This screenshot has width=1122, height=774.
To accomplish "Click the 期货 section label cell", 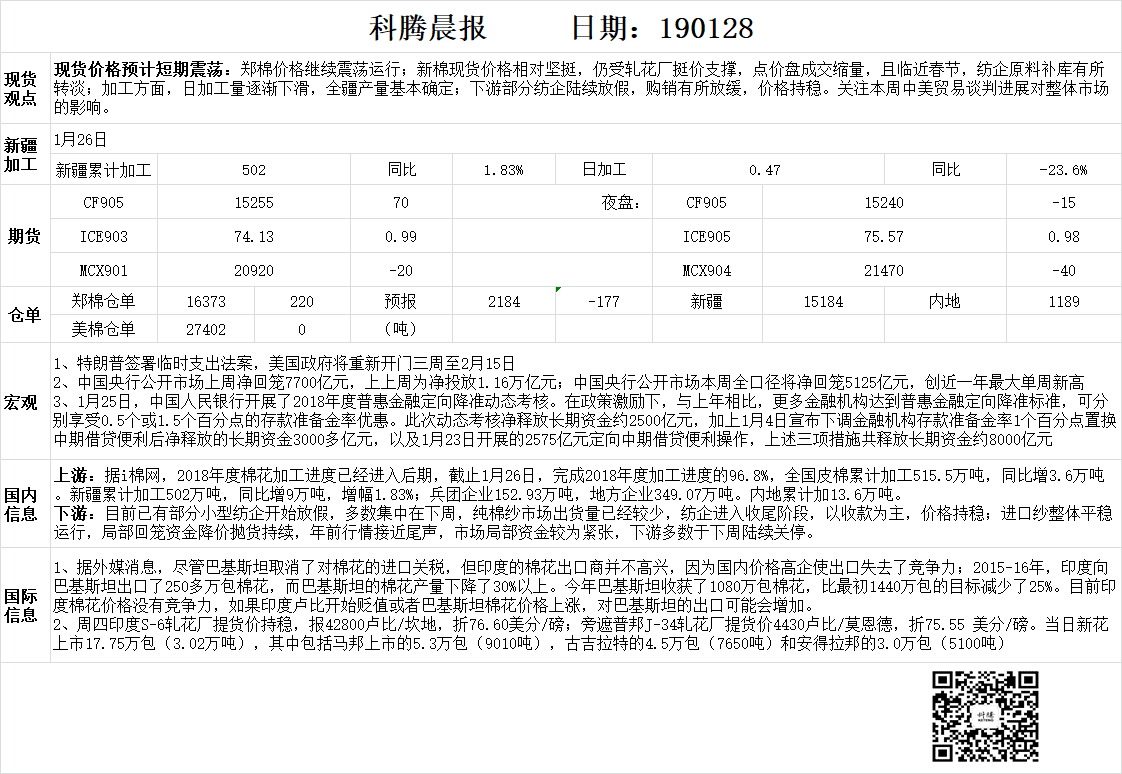I will pyautogui.click(x=22, y=237).
